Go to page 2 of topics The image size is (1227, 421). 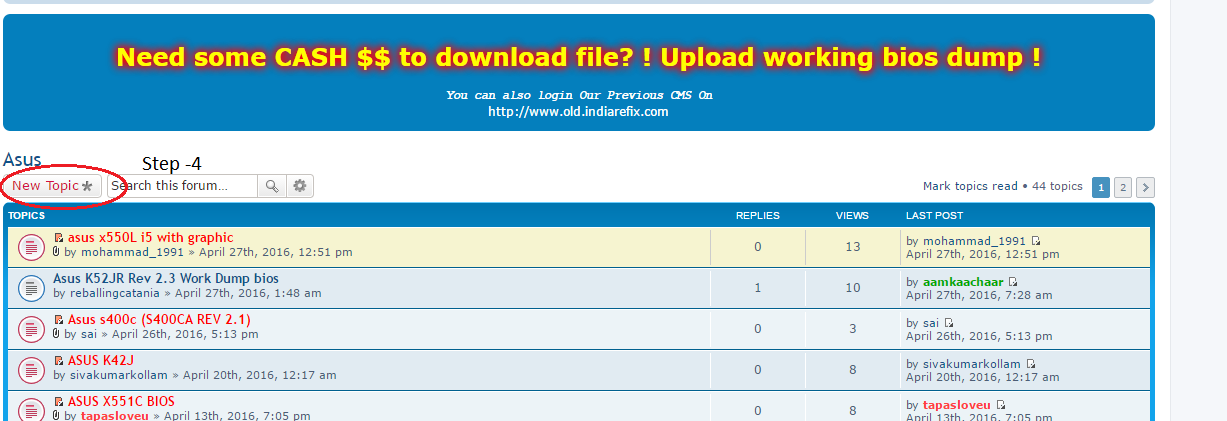pyautogui.click(x=1123, y=187)
